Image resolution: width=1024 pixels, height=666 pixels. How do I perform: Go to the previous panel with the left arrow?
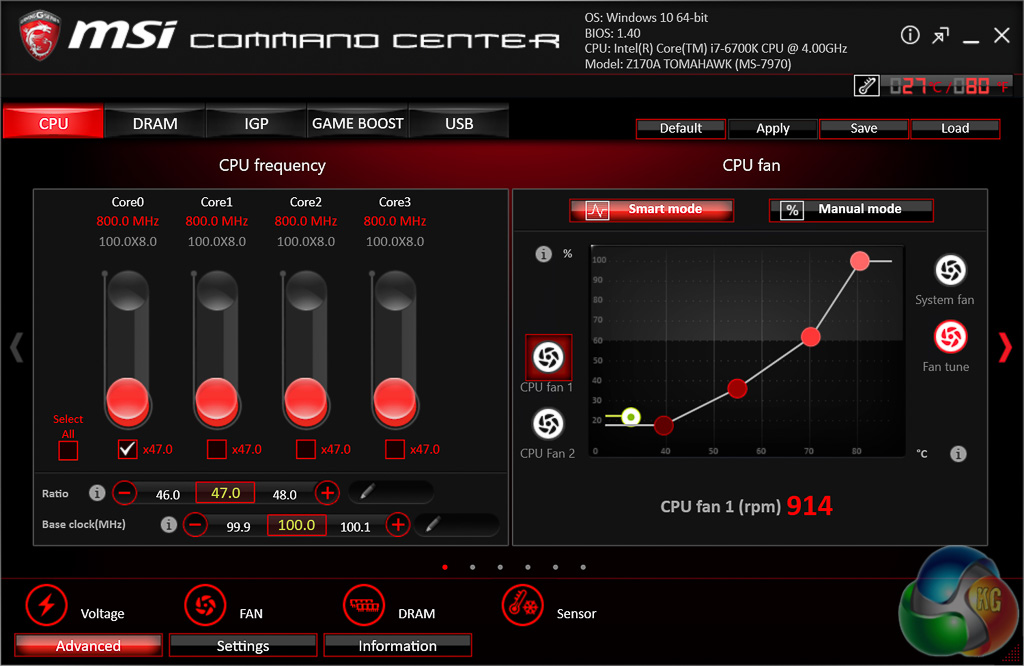[17, 347]
